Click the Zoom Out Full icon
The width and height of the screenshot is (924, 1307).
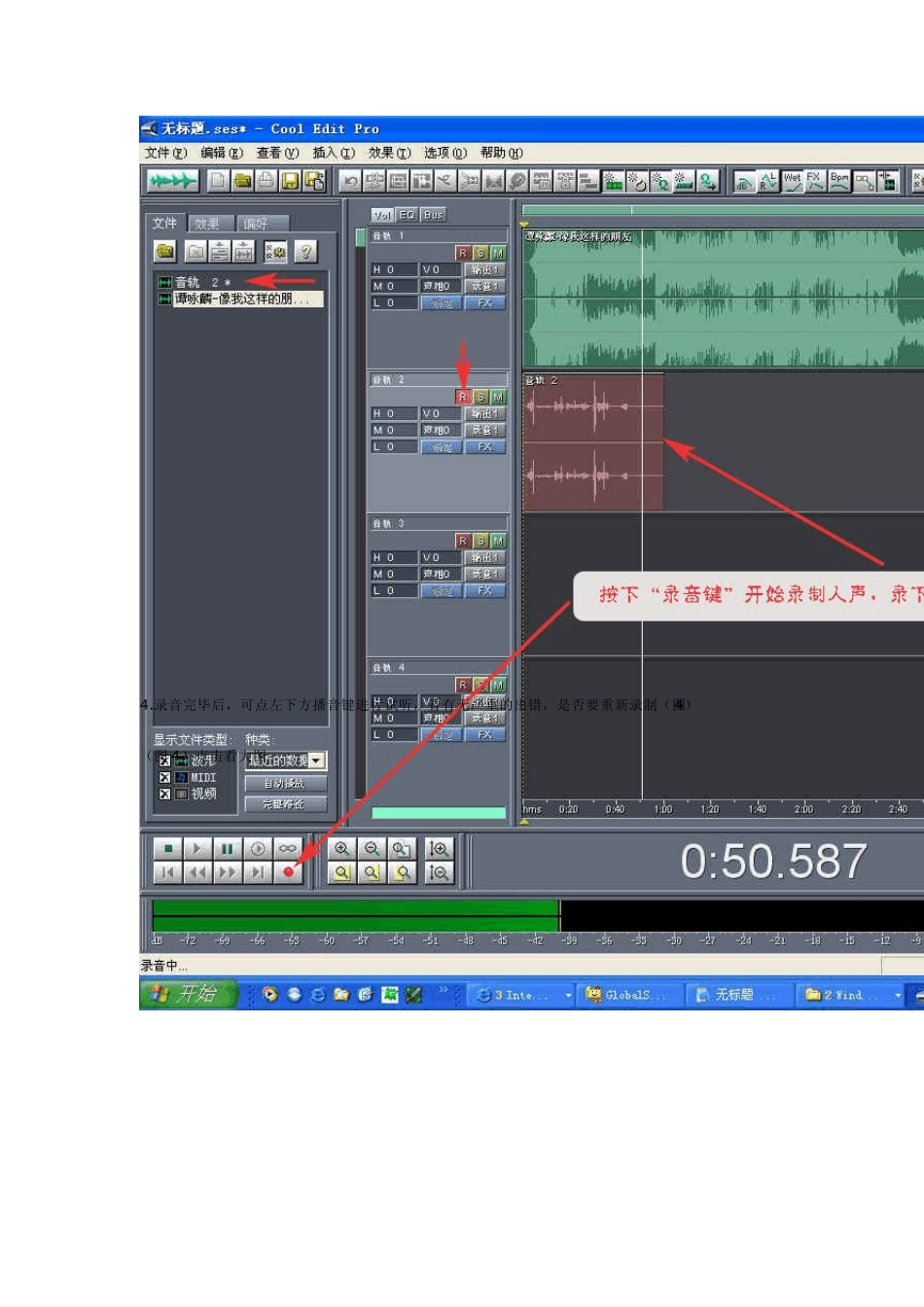(x=402, y=849)
